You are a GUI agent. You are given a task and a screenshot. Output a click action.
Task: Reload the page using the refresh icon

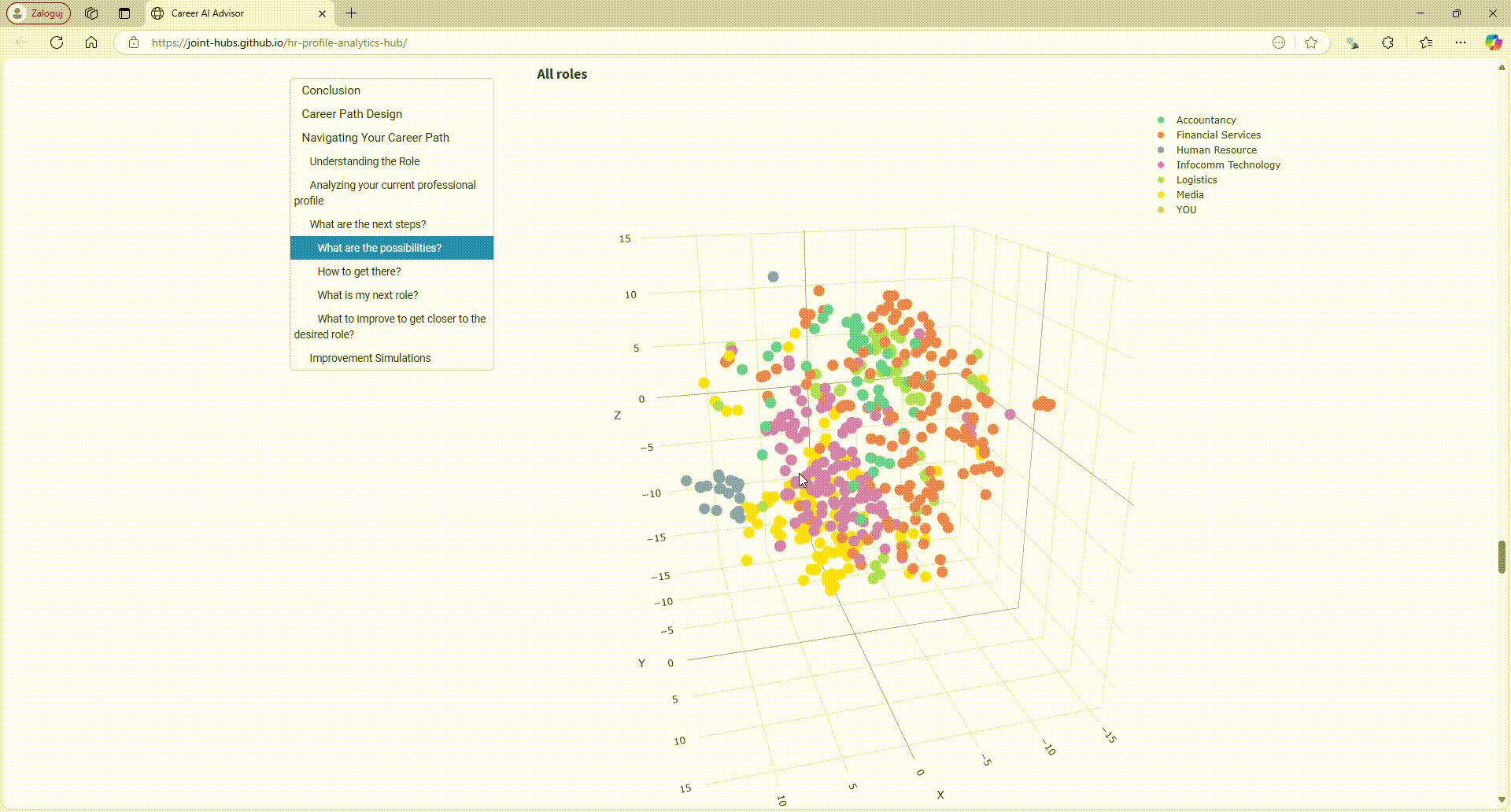coord(56,42)
